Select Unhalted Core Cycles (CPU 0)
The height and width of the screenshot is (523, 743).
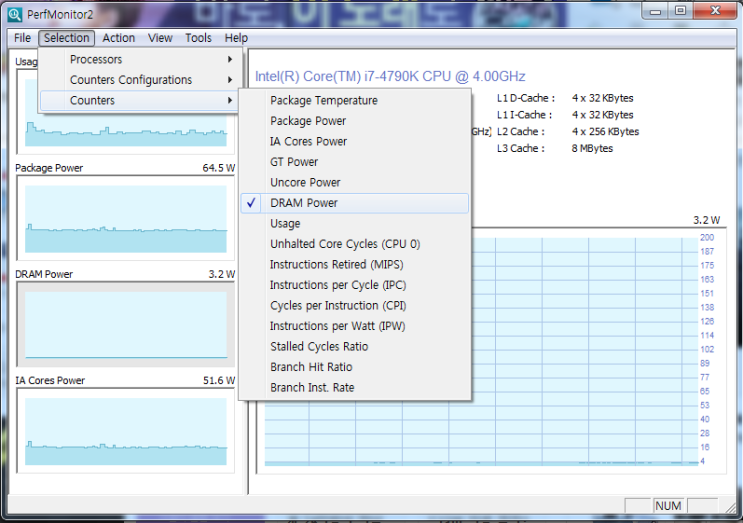point(354,244)
